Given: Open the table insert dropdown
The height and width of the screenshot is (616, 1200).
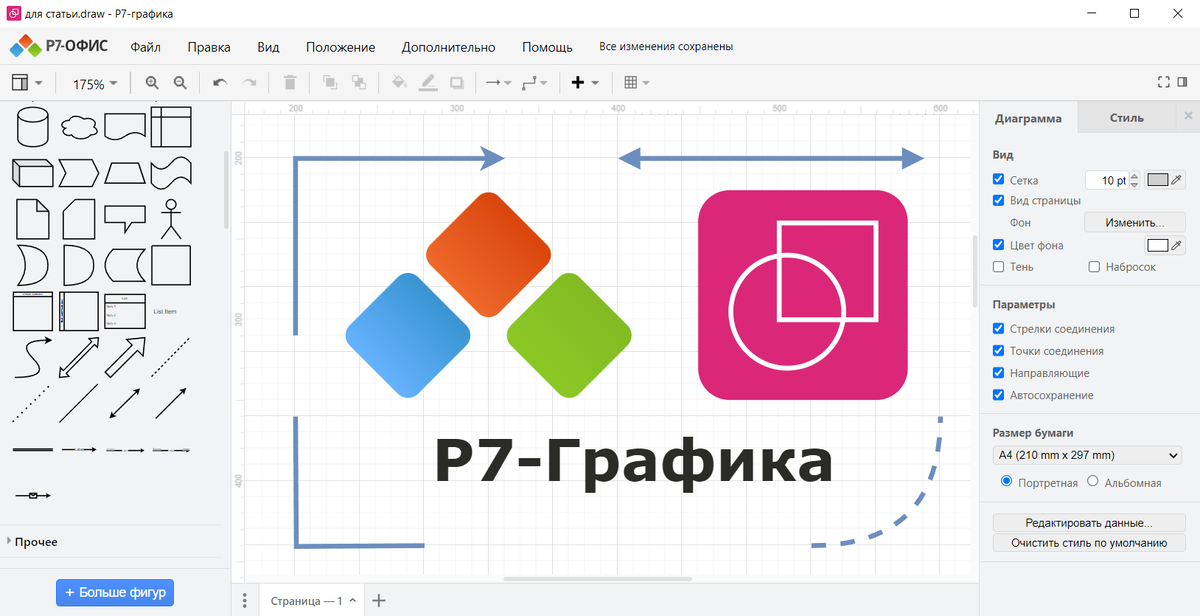Looking at the screenshot, I should (637, 83).
